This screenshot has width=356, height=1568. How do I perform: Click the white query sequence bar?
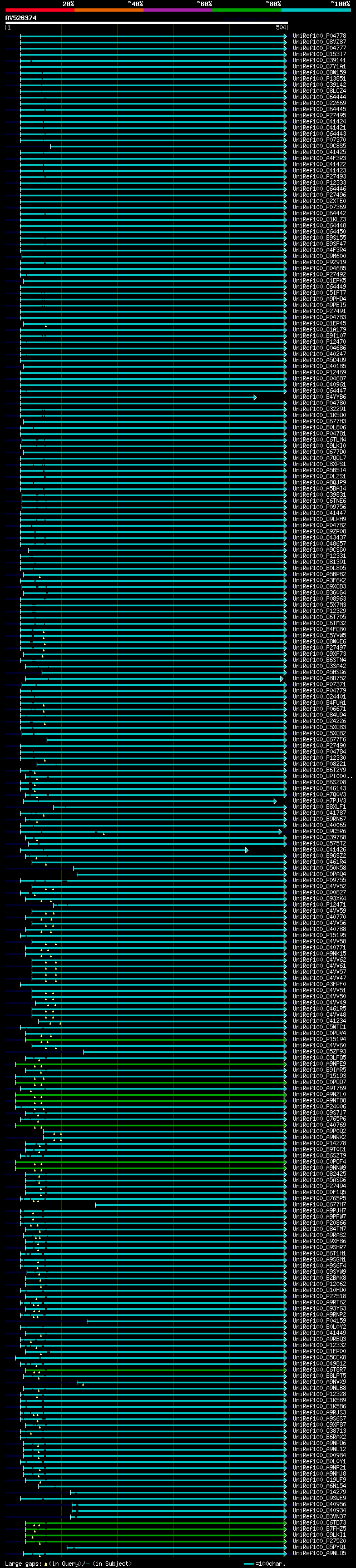pyautogui.click(x=147, y=23)
